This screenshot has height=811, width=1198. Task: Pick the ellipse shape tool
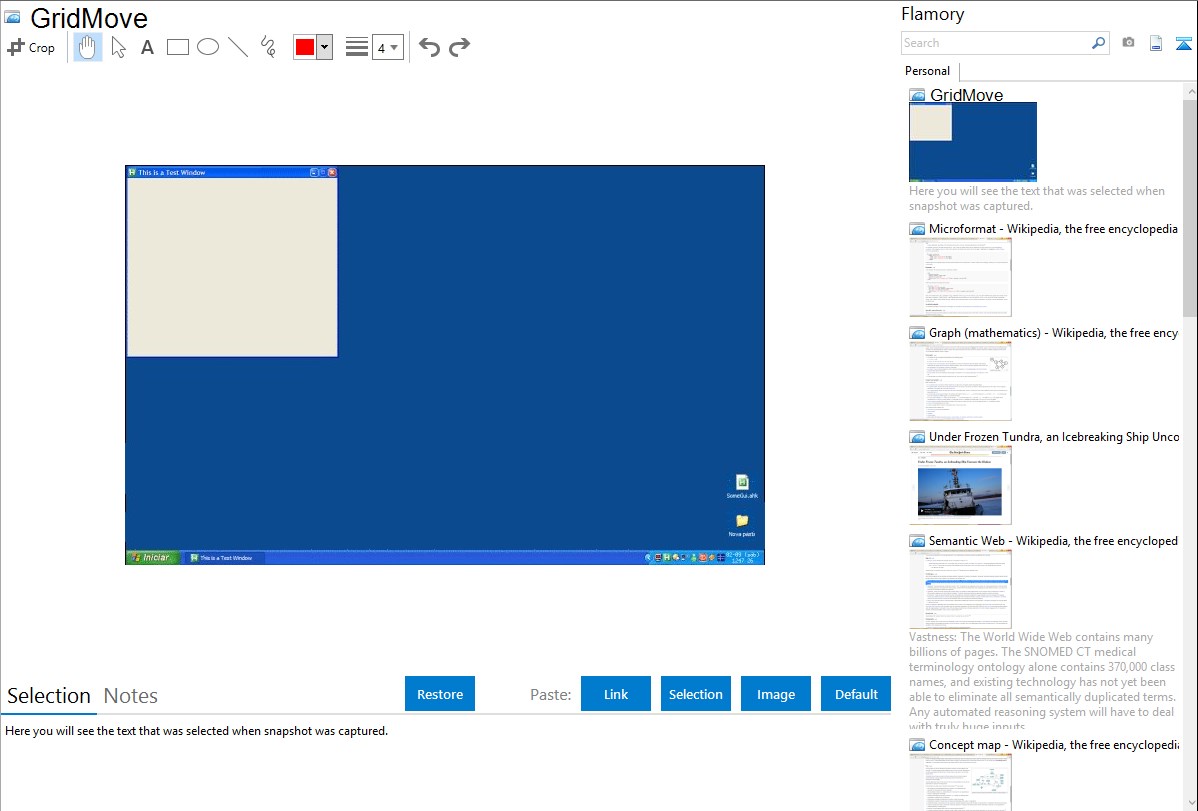[208, 47]
